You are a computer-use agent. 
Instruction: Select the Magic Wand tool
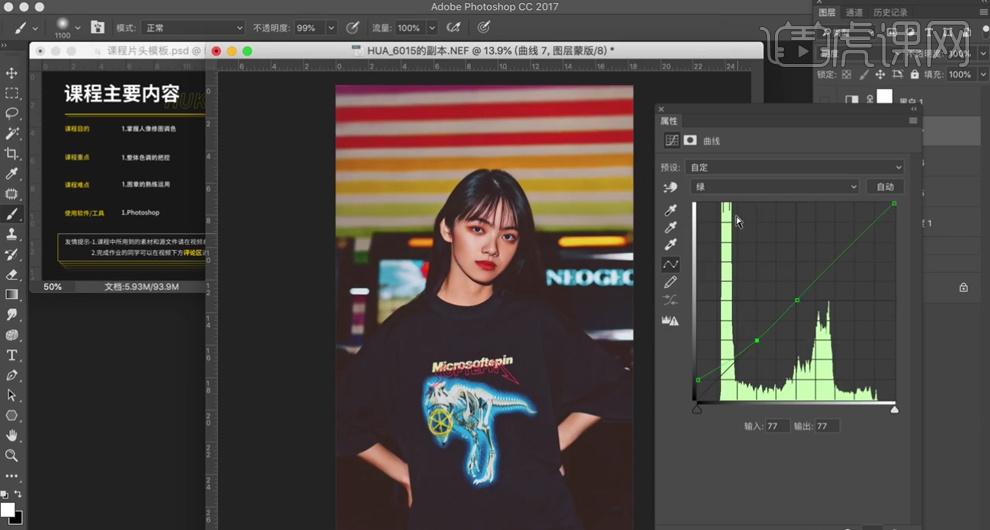(x=11, y=133)
